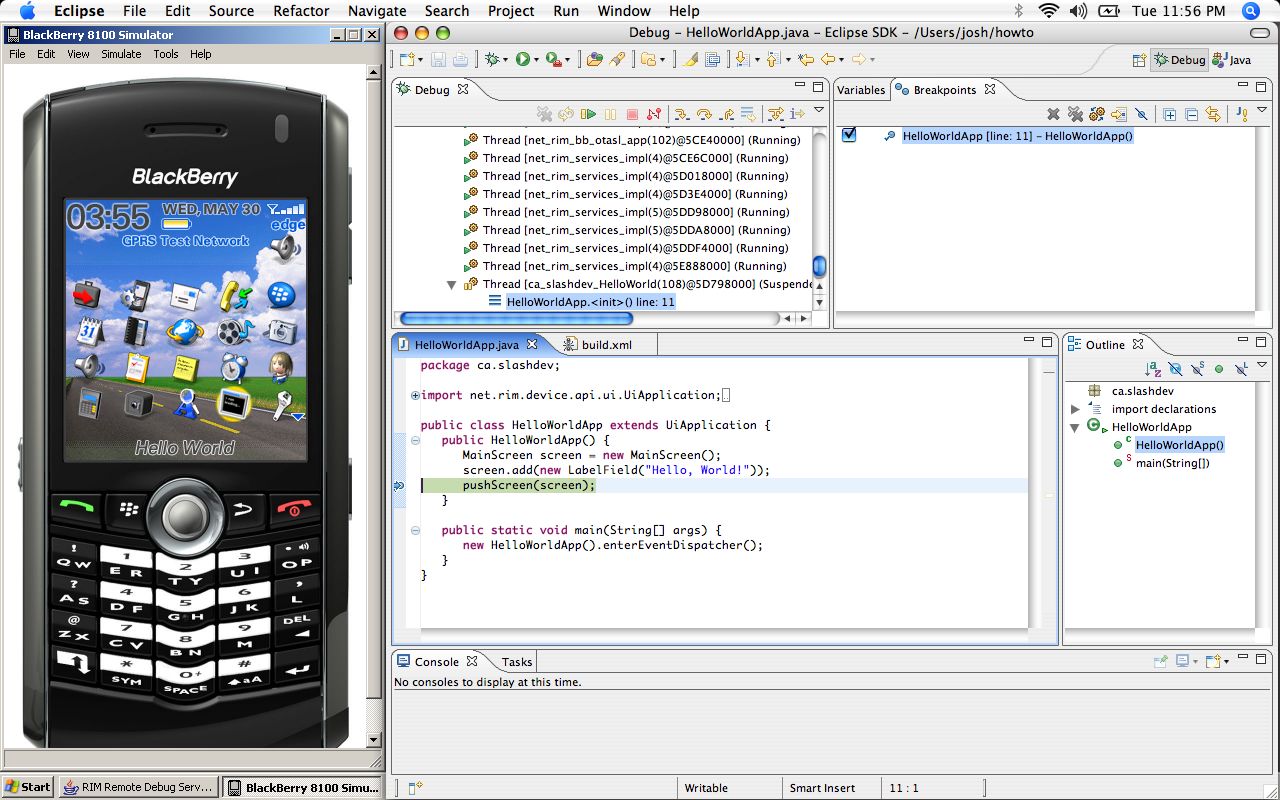Uncheck the HelloWorldApp line 11 breakpoint checkbox

(849, 135)
